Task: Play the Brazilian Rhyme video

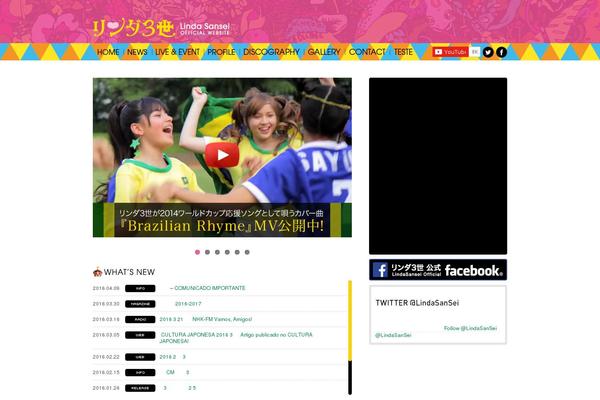Action: (222, 155)
